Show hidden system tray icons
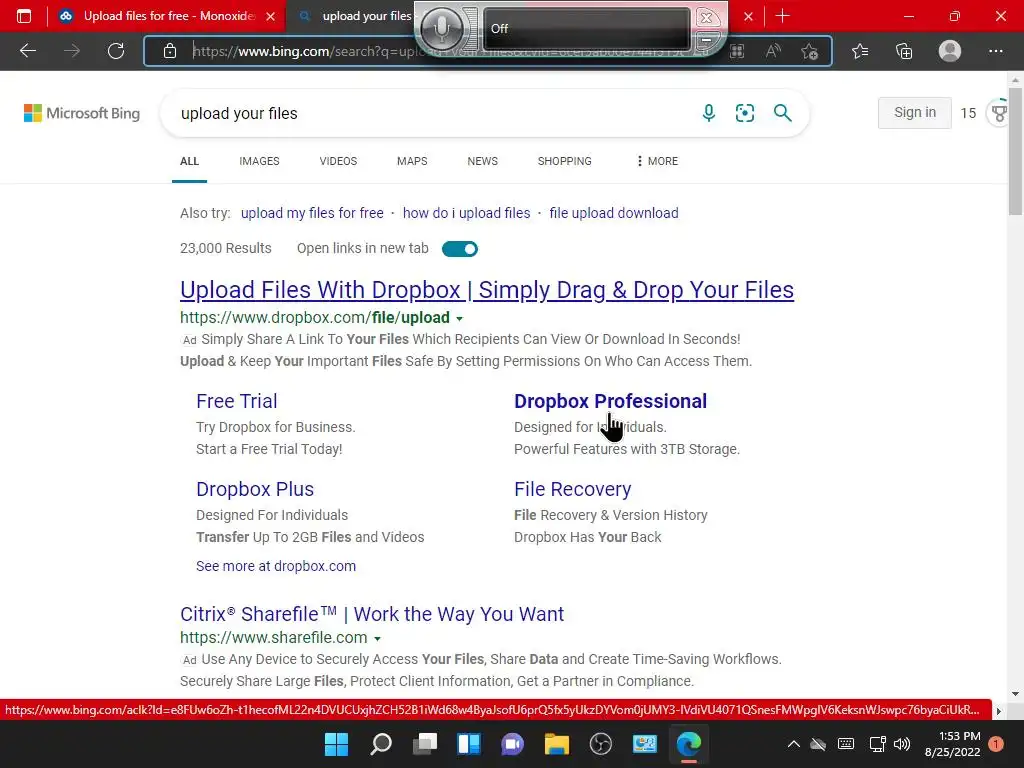 click(793, 744)
